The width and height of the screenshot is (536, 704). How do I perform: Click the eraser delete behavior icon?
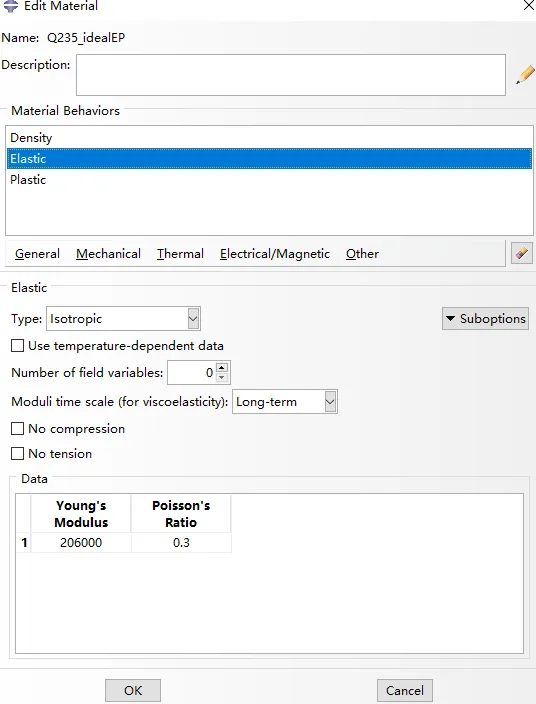pyautogui.click(x=522, y=254)
